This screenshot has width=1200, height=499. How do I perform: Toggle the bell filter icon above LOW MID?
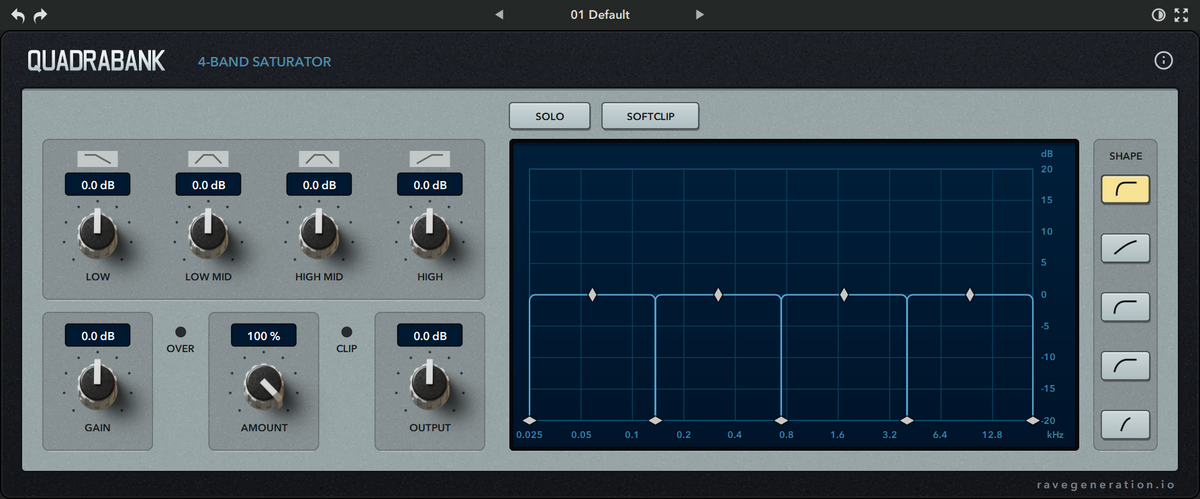(x=208, y=158)
